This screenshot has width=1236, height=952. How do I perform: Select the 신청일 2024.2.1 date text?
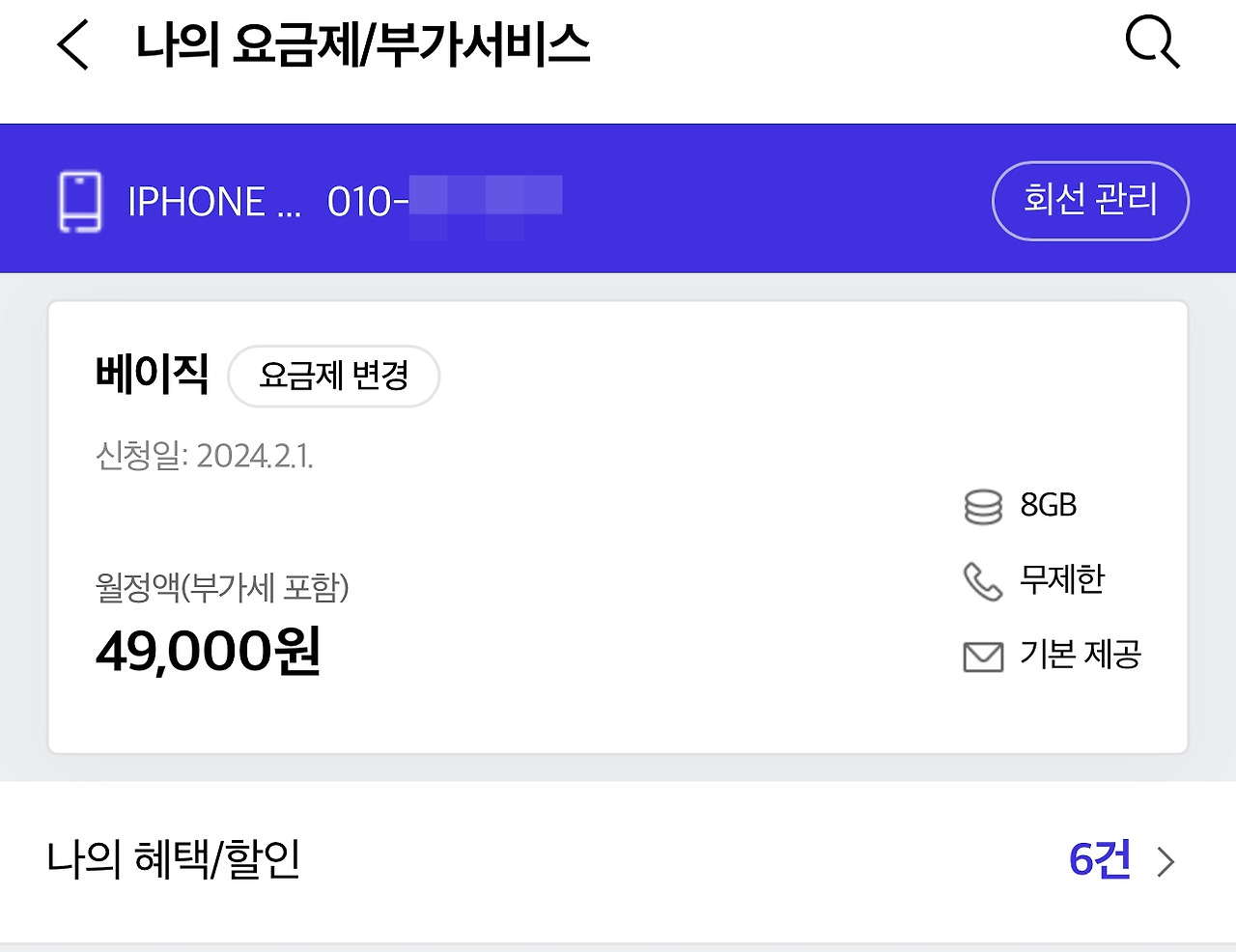point(206,456)
